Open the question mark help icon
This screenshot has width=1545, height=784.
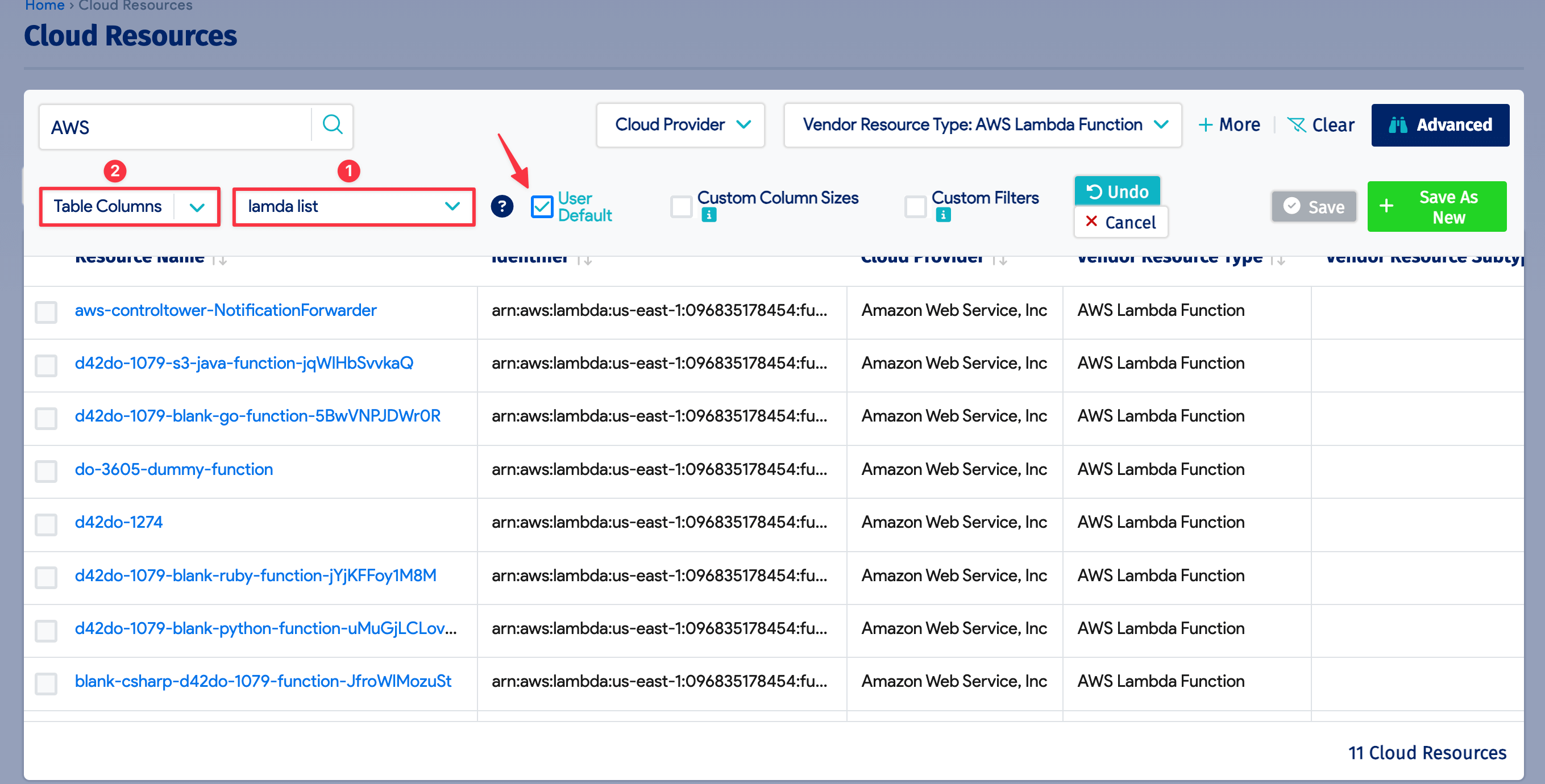click(501, 206)
